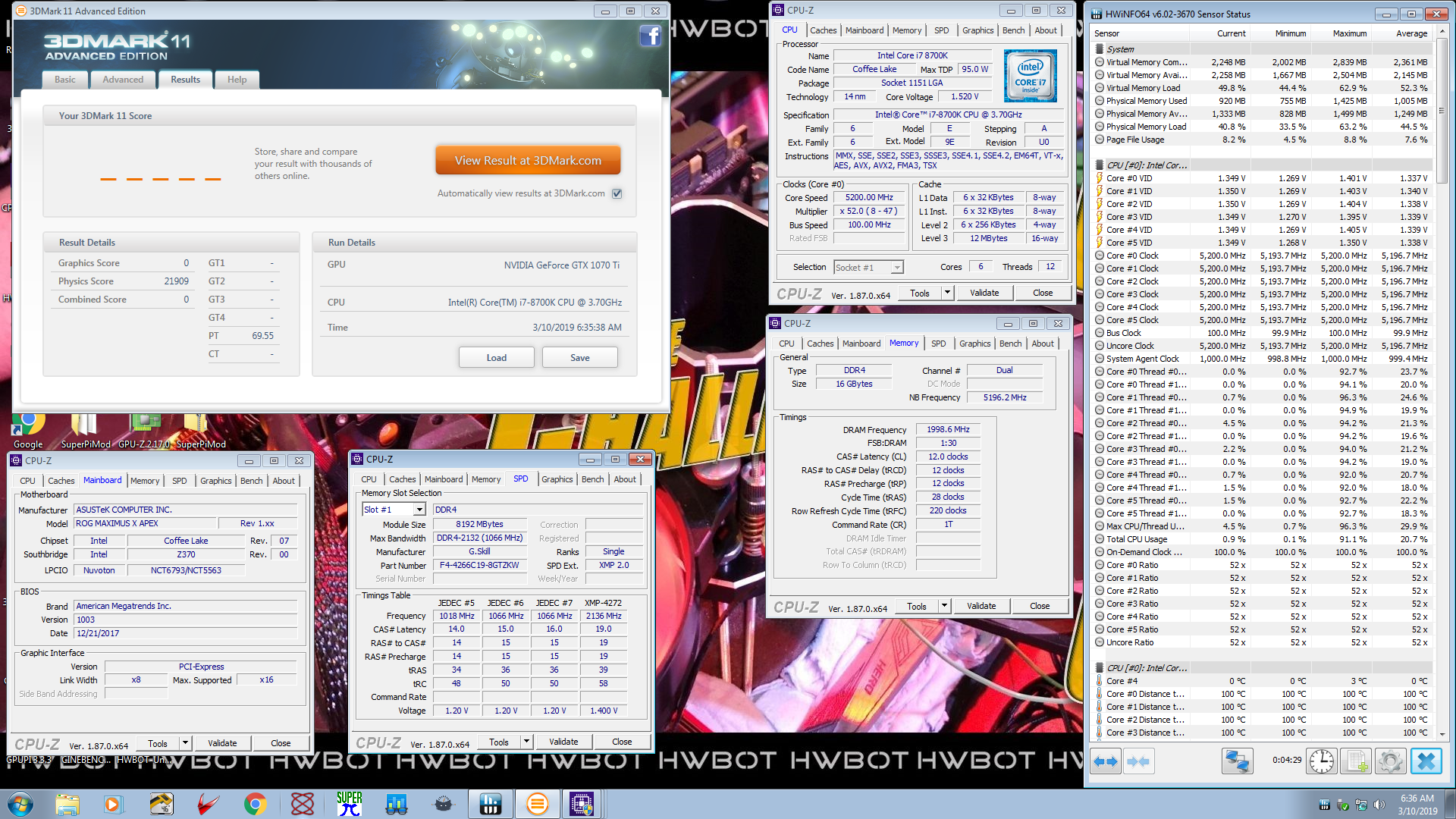Switch to Basic tab in 3DMark 11
1456x819 pixels.
pos(65,80)
